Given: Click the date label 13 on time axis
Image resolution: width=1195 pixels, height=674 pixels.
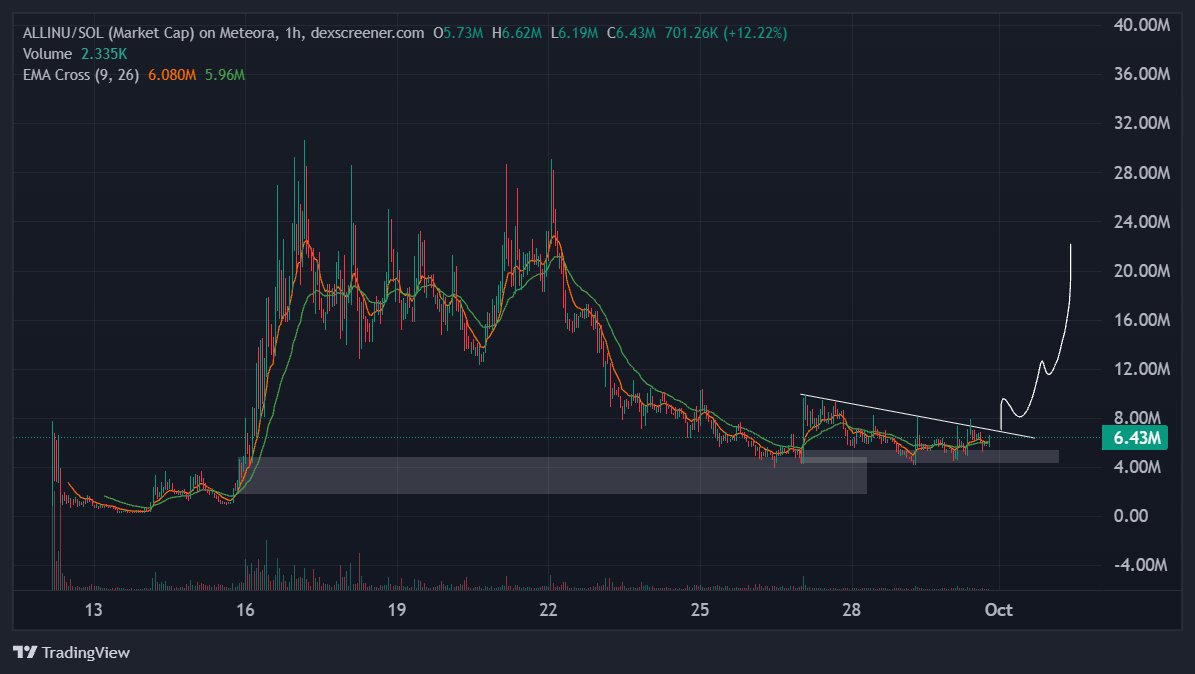Looking at the screenshot, I should 93,610.
